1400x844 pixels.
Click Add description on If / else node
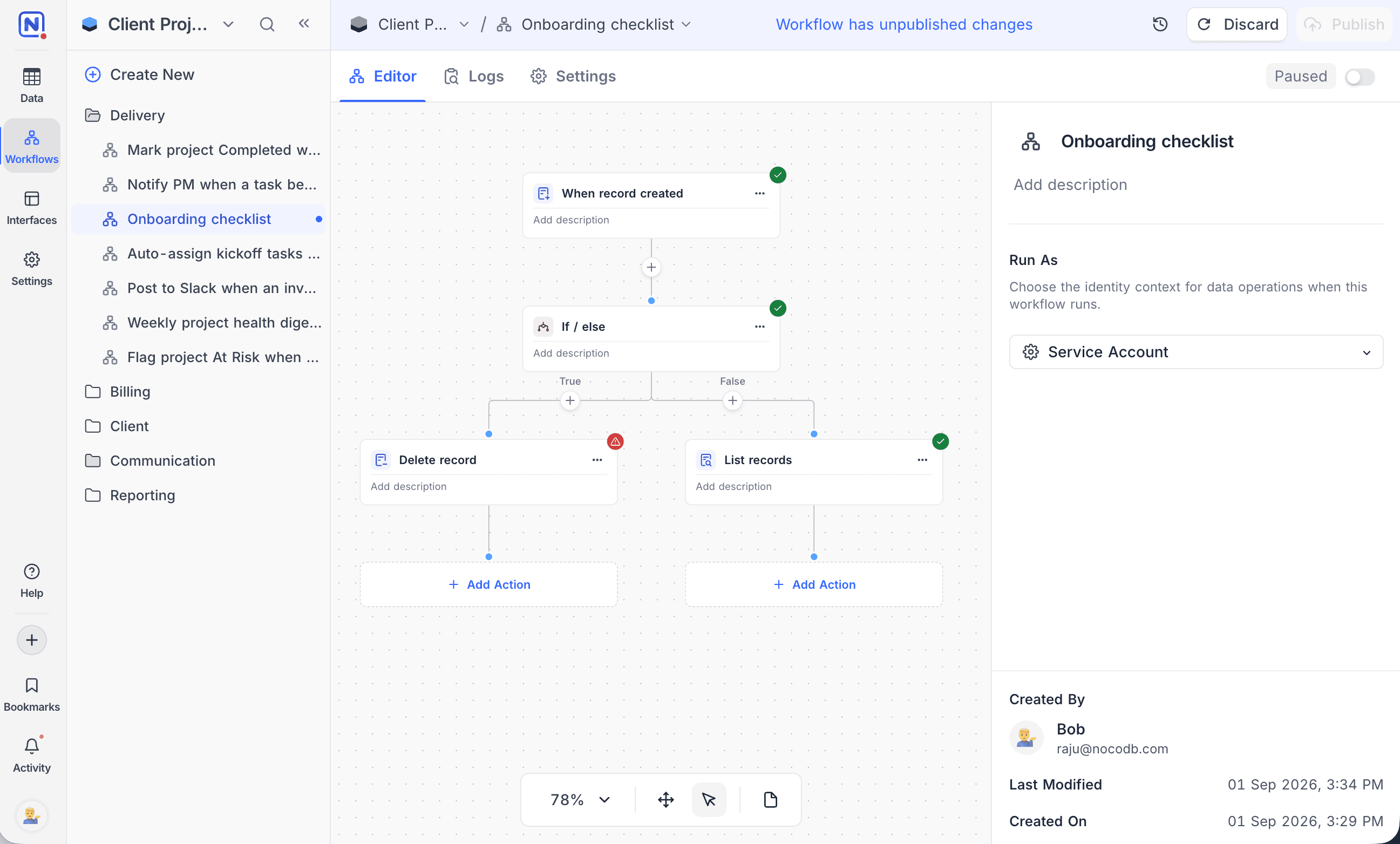click(571, 353)
